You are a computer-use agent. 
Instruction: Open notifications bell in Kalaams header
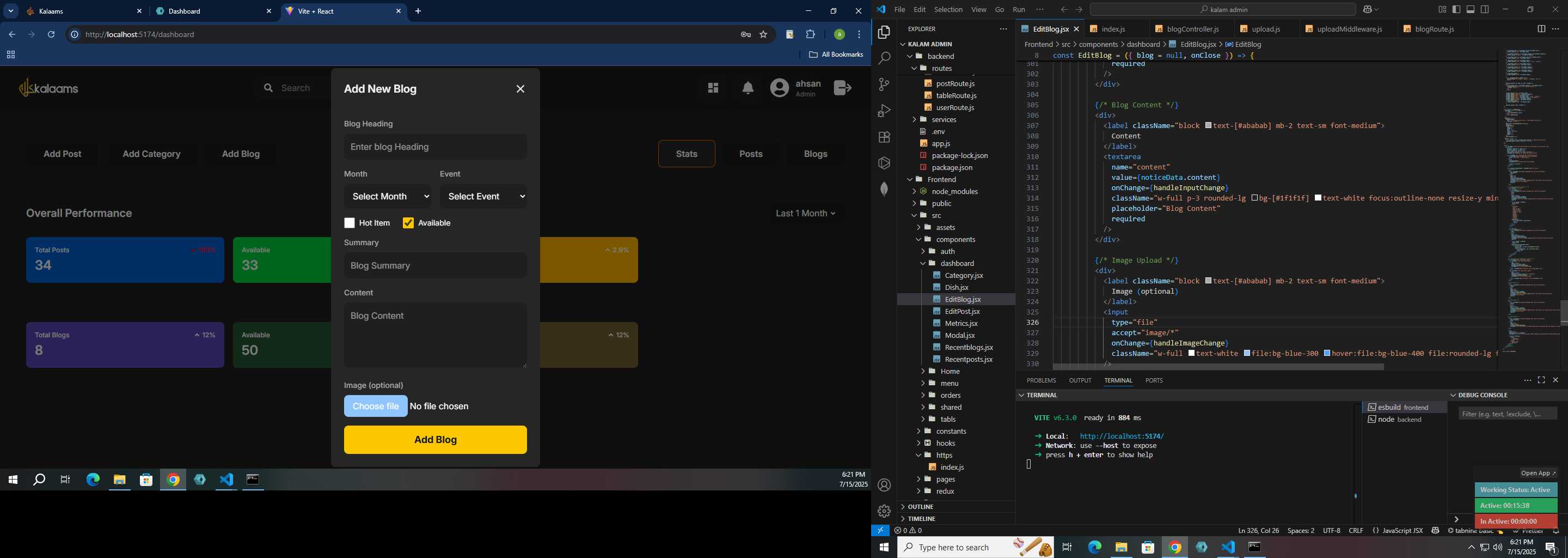click(x=748, y=88)
